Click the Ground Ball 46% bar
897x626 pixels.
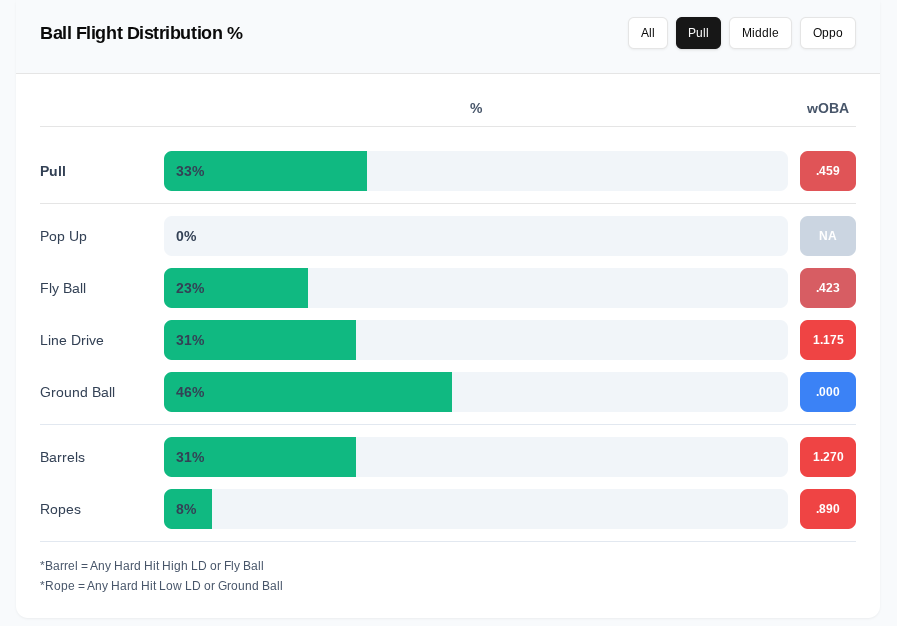coord(475,392)
